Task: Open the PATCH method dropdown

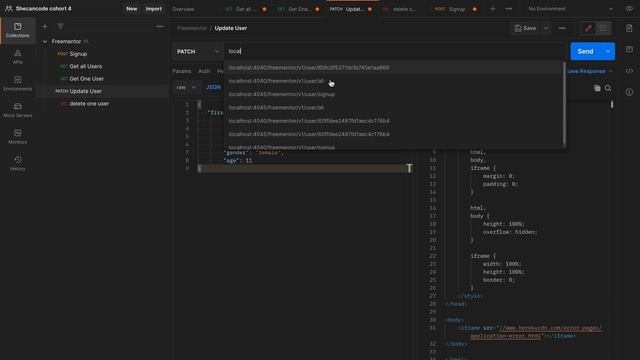Action: (198, 51)
